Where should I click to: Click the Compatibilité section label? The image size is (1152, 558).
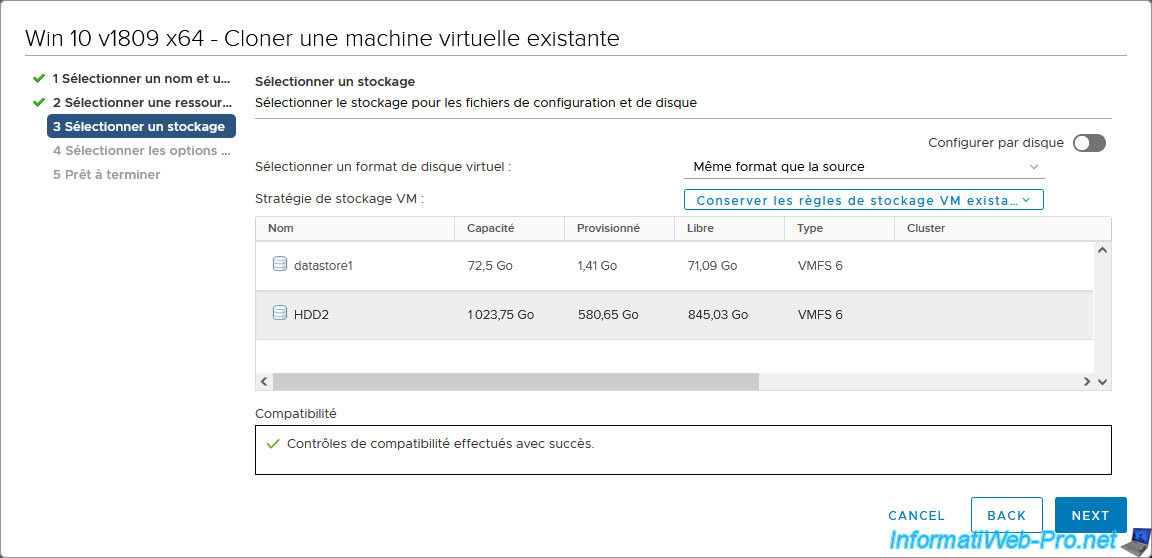[x=295, y=413]
